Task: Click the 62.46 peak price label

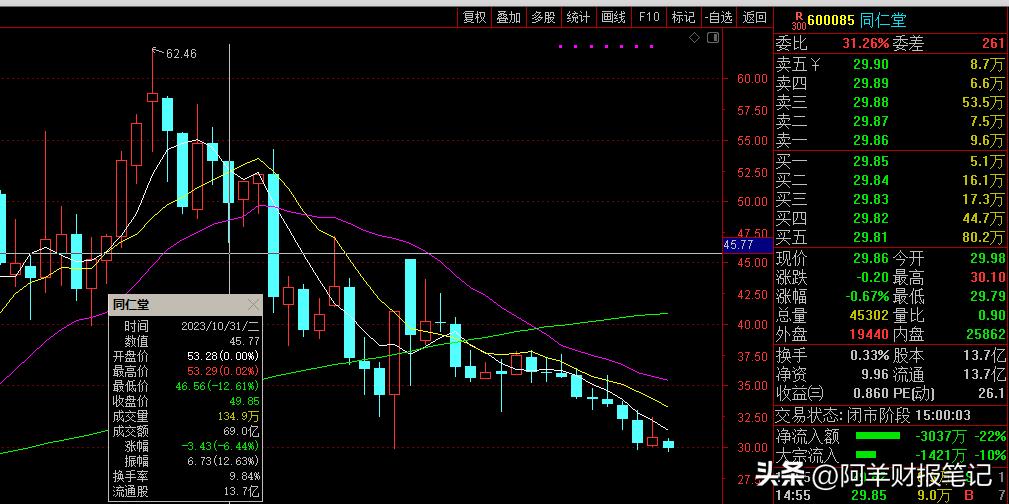Action: point(181,54)
